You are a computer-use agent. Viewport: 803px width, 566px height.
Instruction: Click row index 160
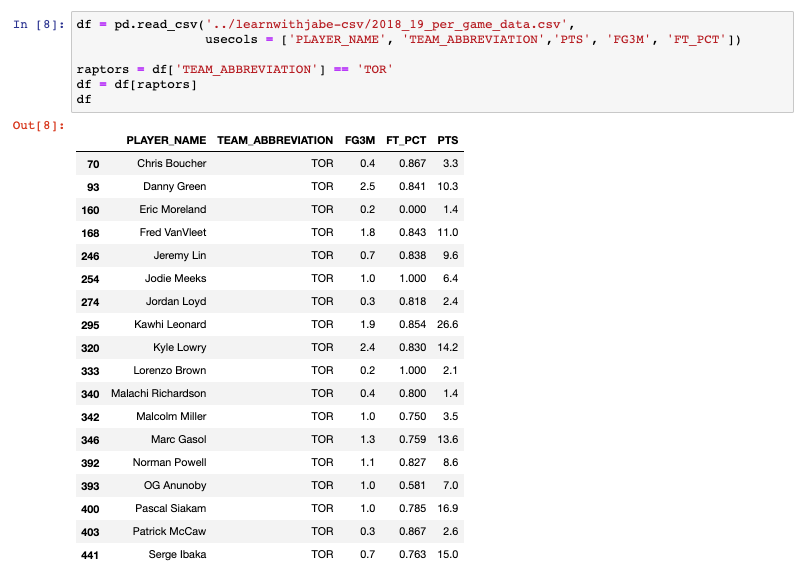point(90,211)
